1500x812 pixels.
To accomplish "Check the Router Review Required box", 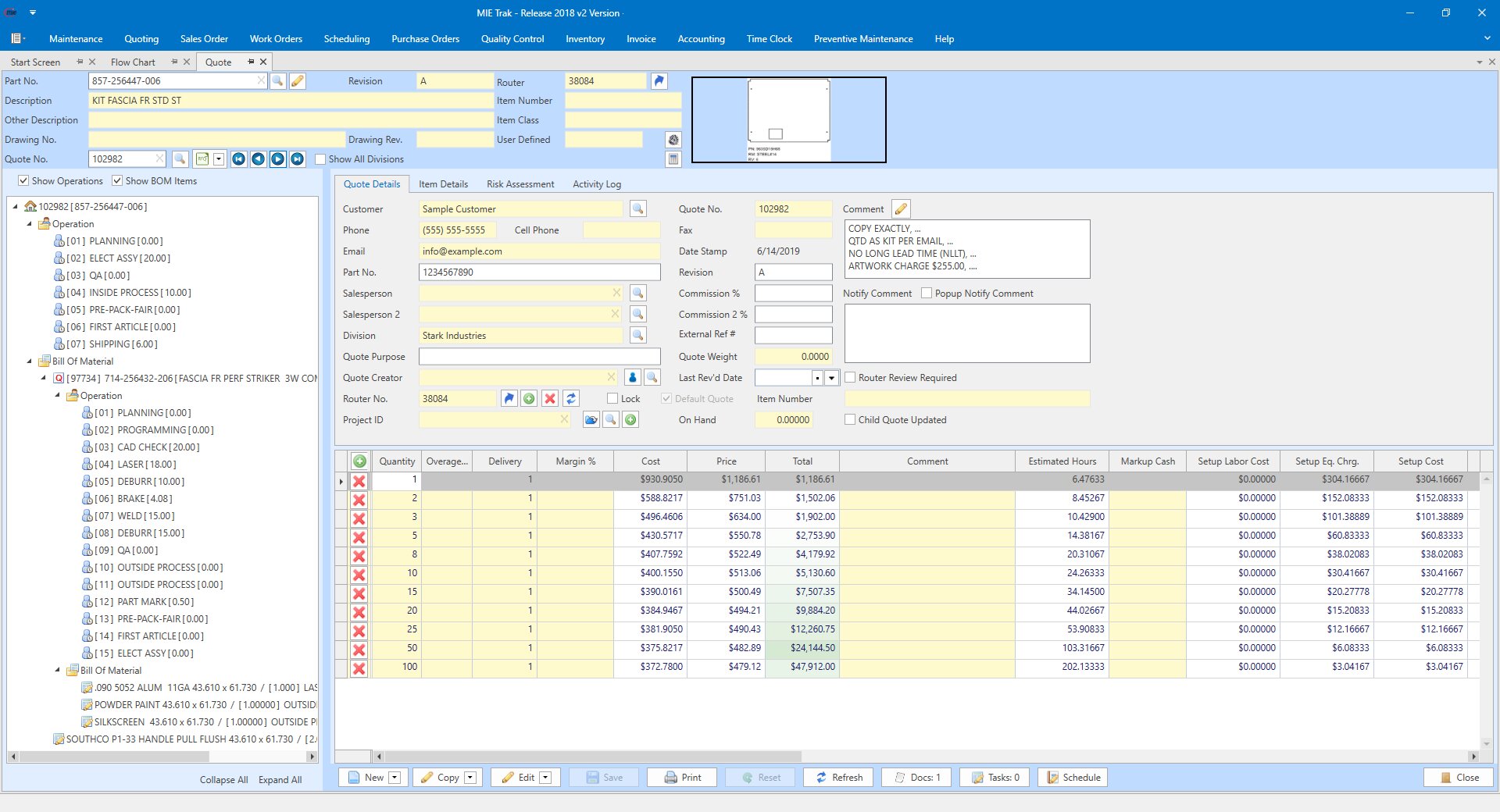I will (850, 378).
